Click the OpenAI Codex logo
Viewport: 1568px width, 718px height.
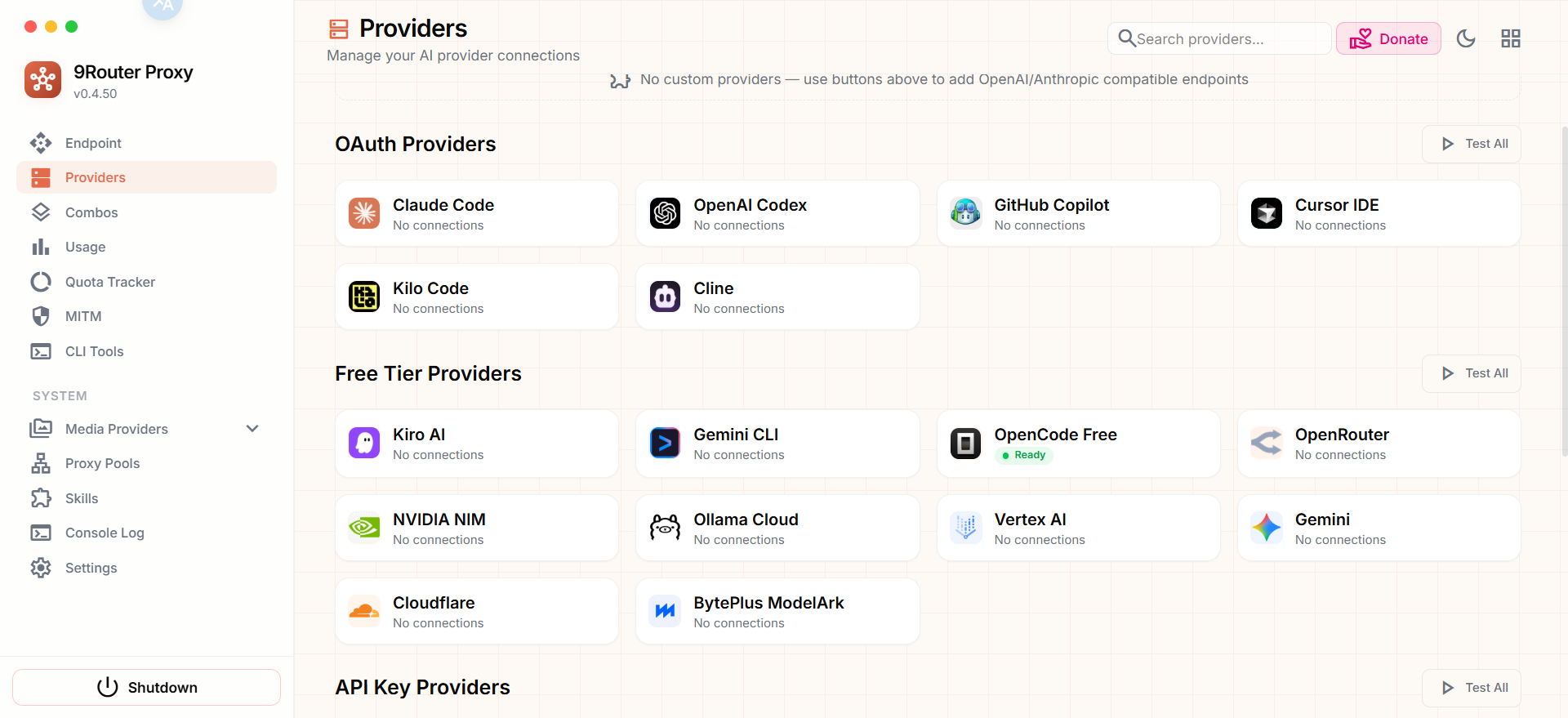point(665,213)
